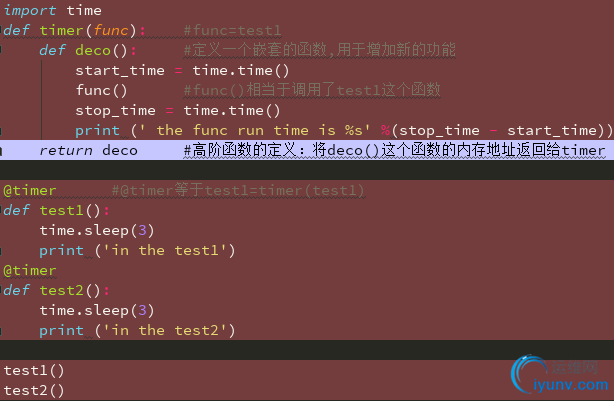Image resolution: width=614 pixels, height=401 pixels.
Task: Click the @timer decorator above test1
Action: pyautogui.click(x=30, y=190)
